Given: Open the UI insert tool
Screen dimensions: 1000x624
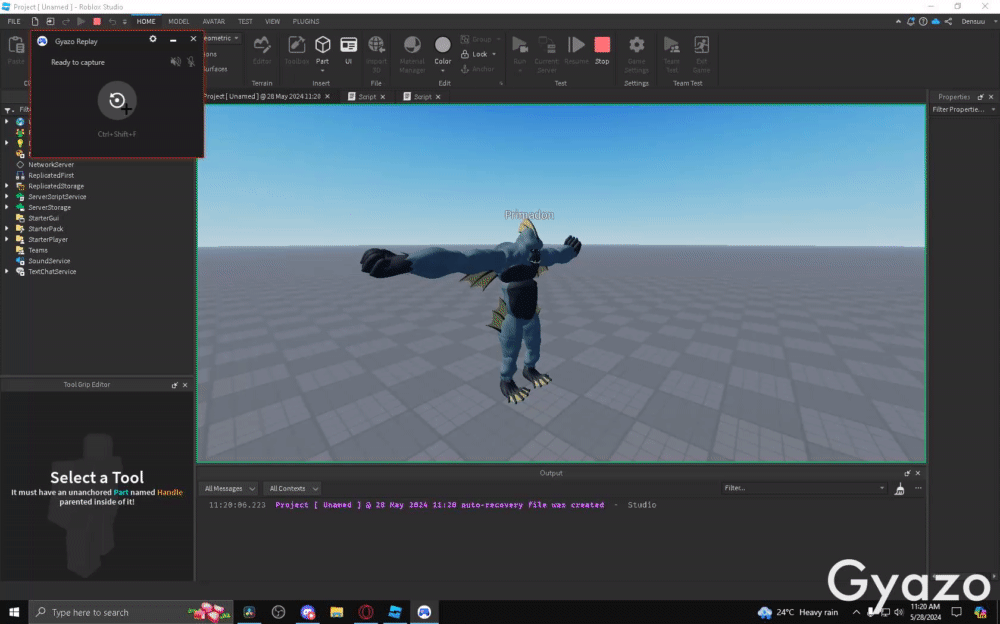Looking at the screenshot, I should point(348,50).
